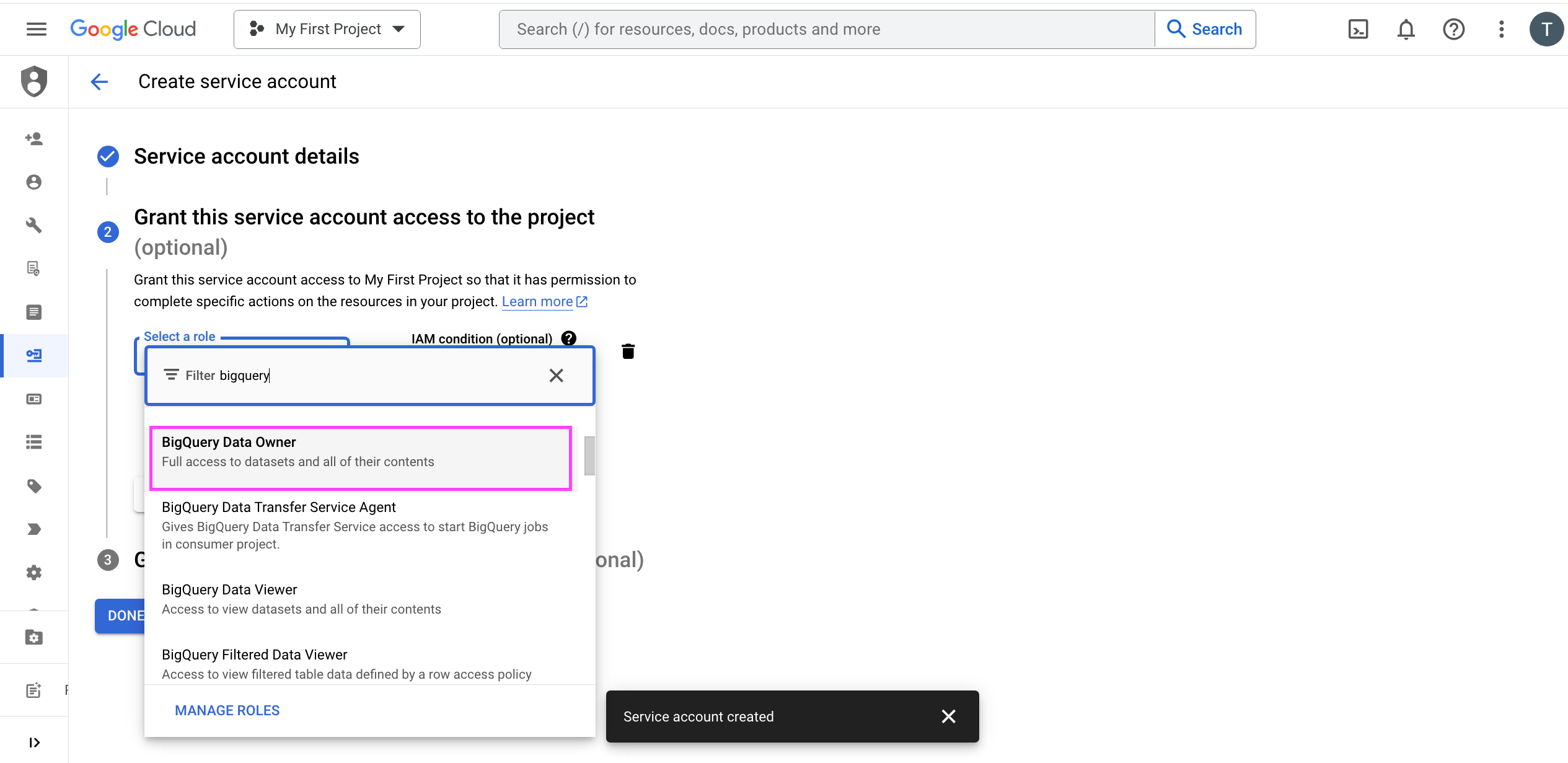The height and width of the screenshot is (763, 1568).
Task: Click the role list scrollbar thumb
Action: (x=589, y=456)
